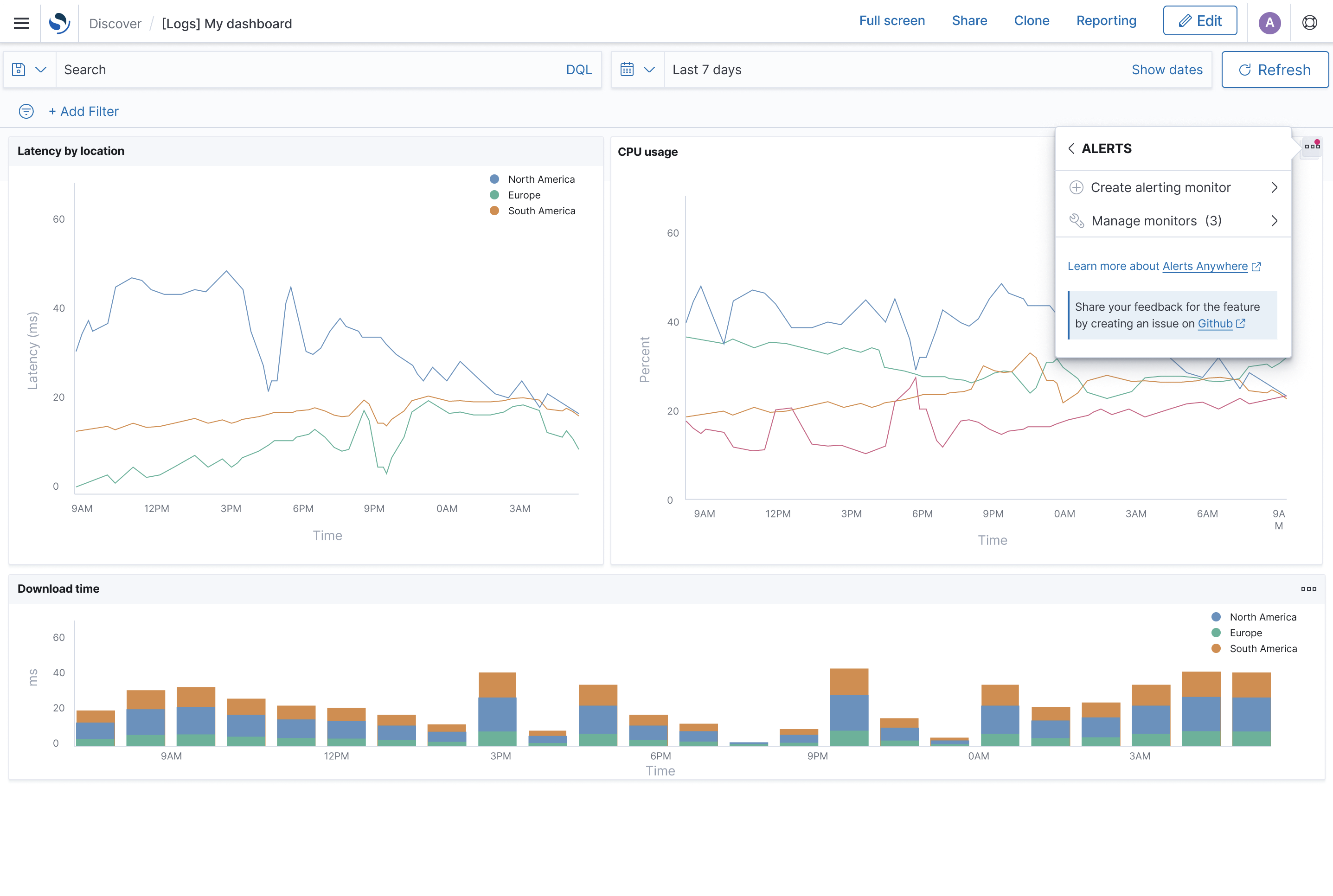
Task: Click the [Logs] My dashboard breadcrumb
Action: (x=227, y=24)
